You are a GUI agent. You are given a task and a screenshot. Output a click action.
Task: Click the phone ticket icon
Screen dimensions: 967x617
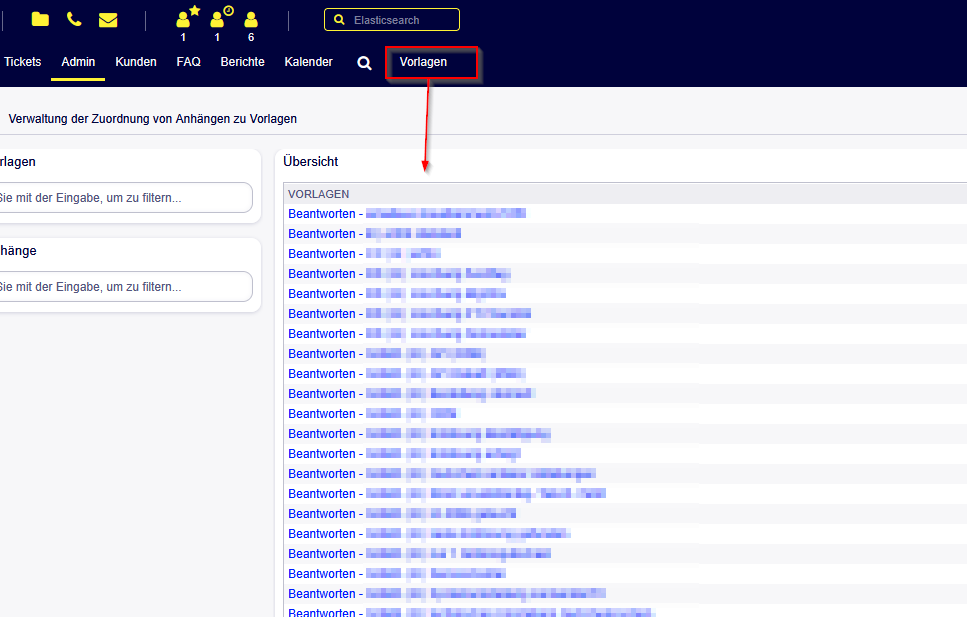coord(74,19)
